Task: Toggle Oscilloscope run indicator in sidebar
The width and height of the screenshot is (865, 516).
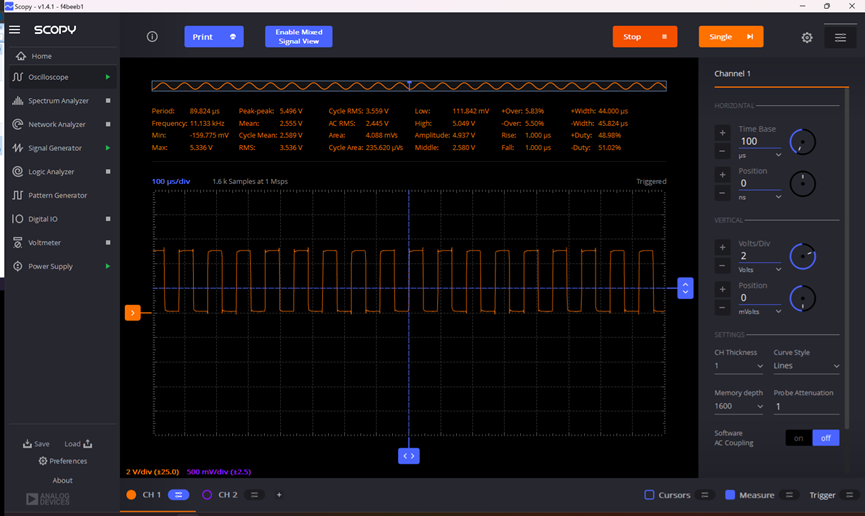Action: 108,77
